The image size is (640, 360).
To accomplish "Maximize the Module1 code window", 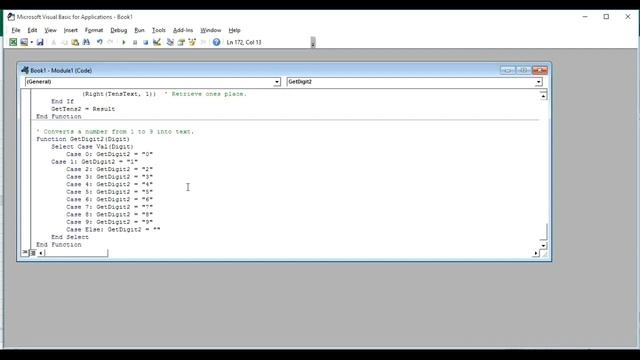I will [x=524, y=70].
